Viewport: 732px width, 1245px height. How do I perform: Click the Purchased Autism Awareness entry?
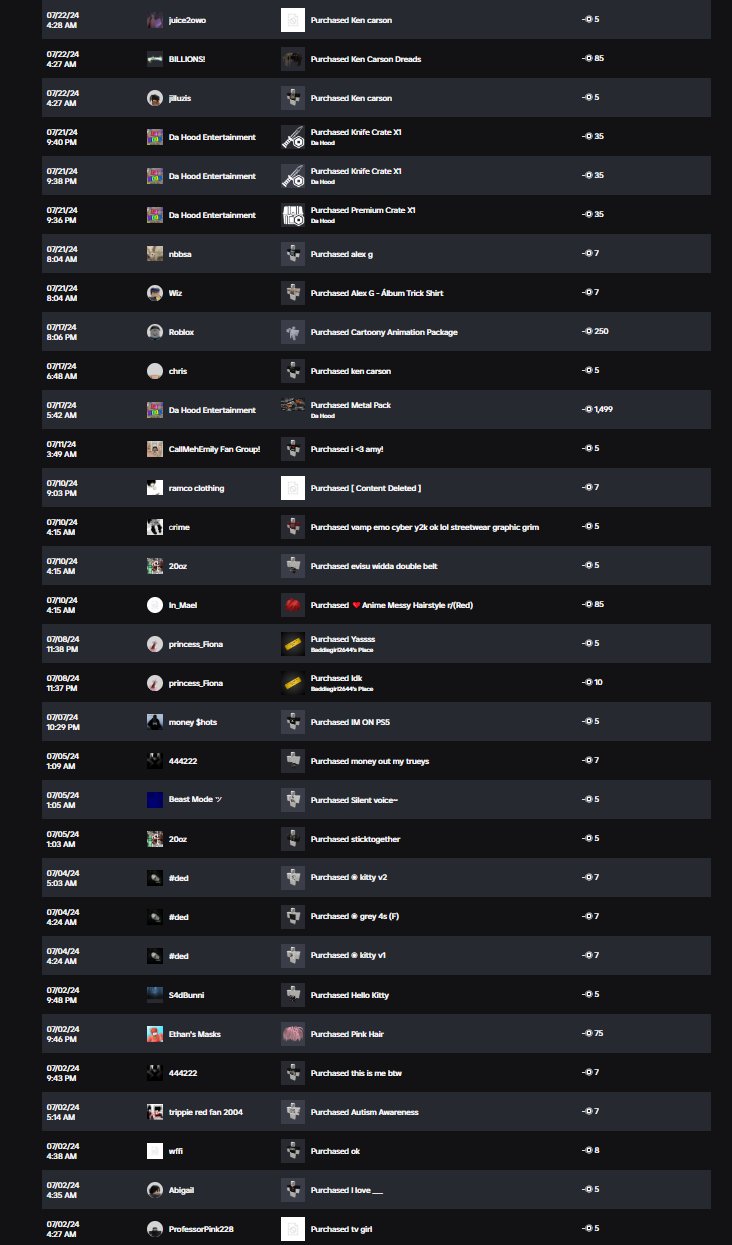[364, 1112]
